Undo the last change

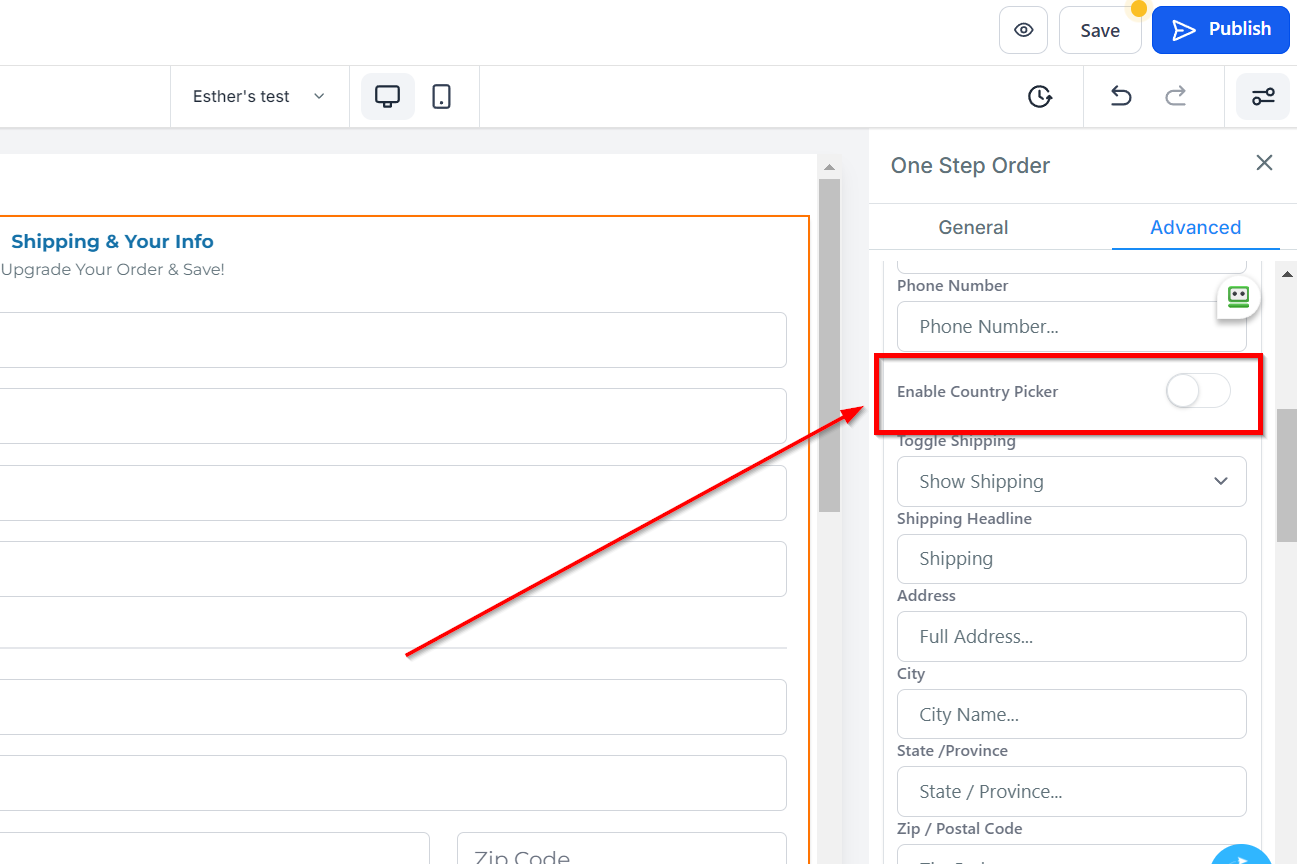[1121, 96]
